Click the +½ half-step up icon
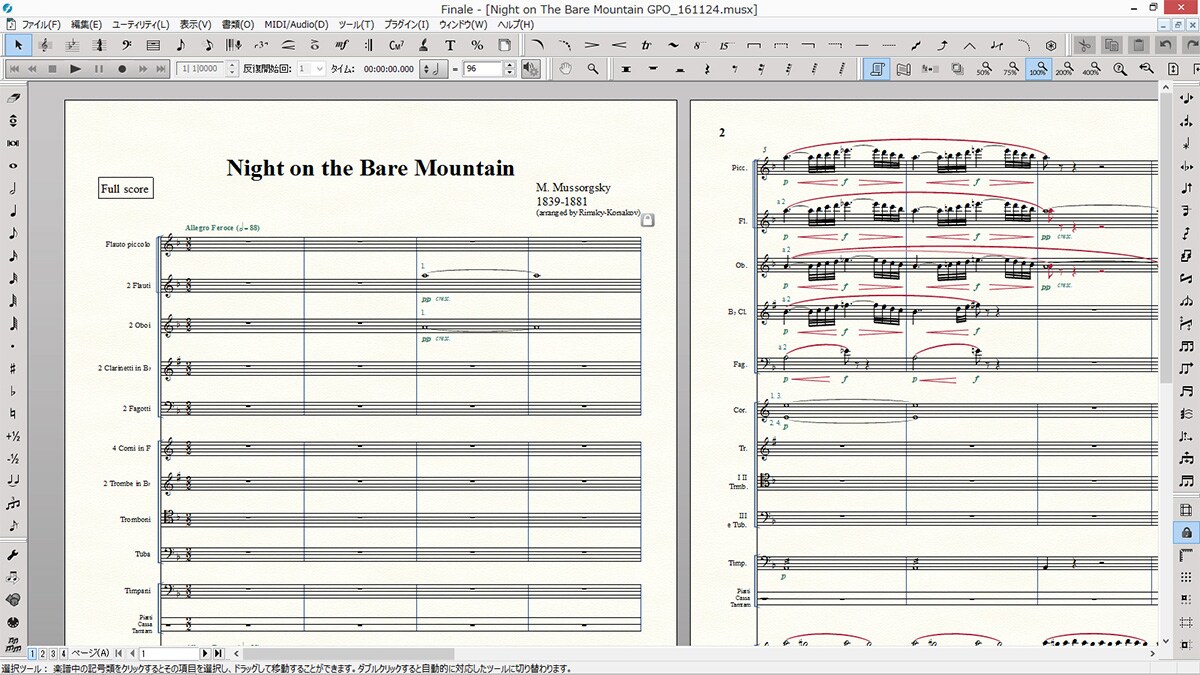Image resolution: width=1200 pixels, height=675 pixels. tap(13, 436)
